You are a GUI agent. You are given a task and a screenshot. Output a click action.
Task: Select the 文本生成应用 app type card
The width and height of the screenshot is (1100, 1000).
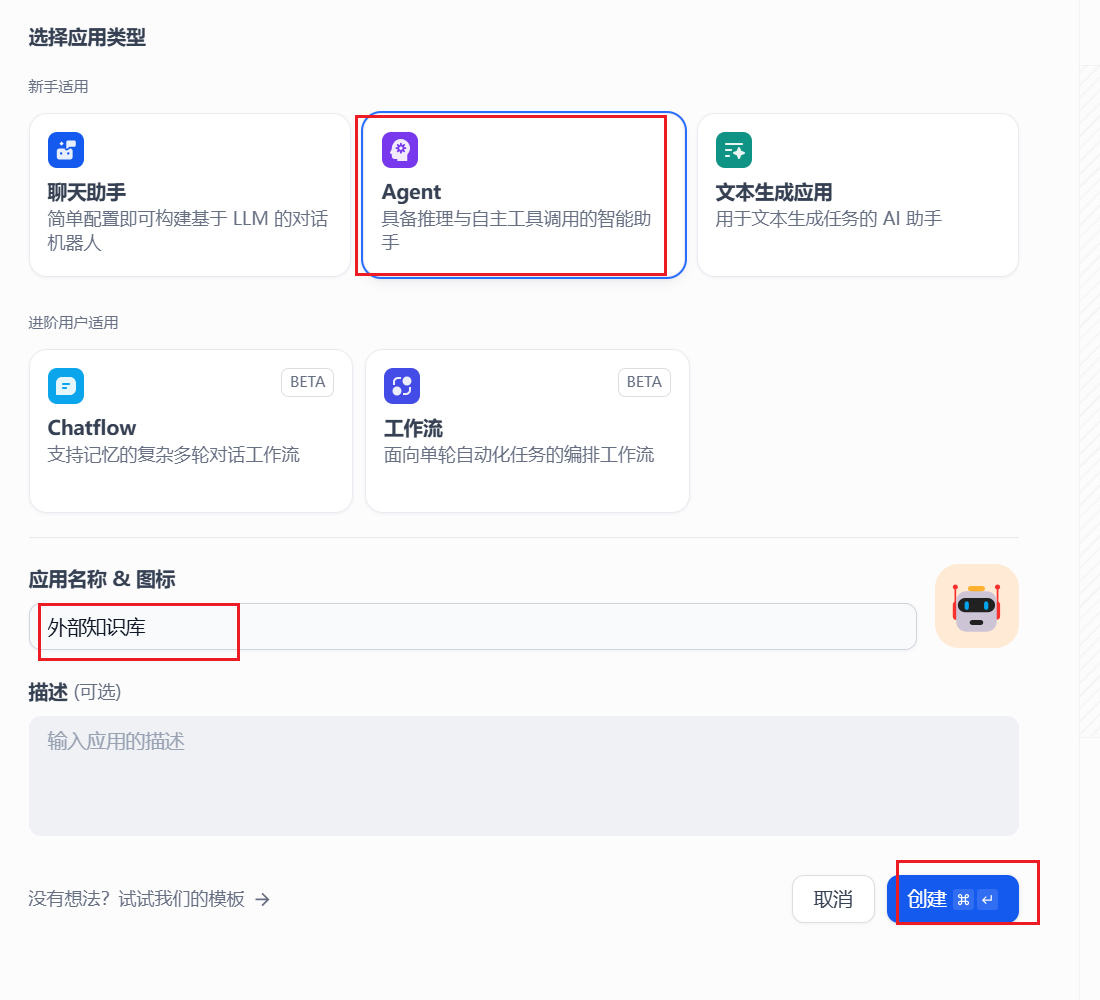(857, 195)
